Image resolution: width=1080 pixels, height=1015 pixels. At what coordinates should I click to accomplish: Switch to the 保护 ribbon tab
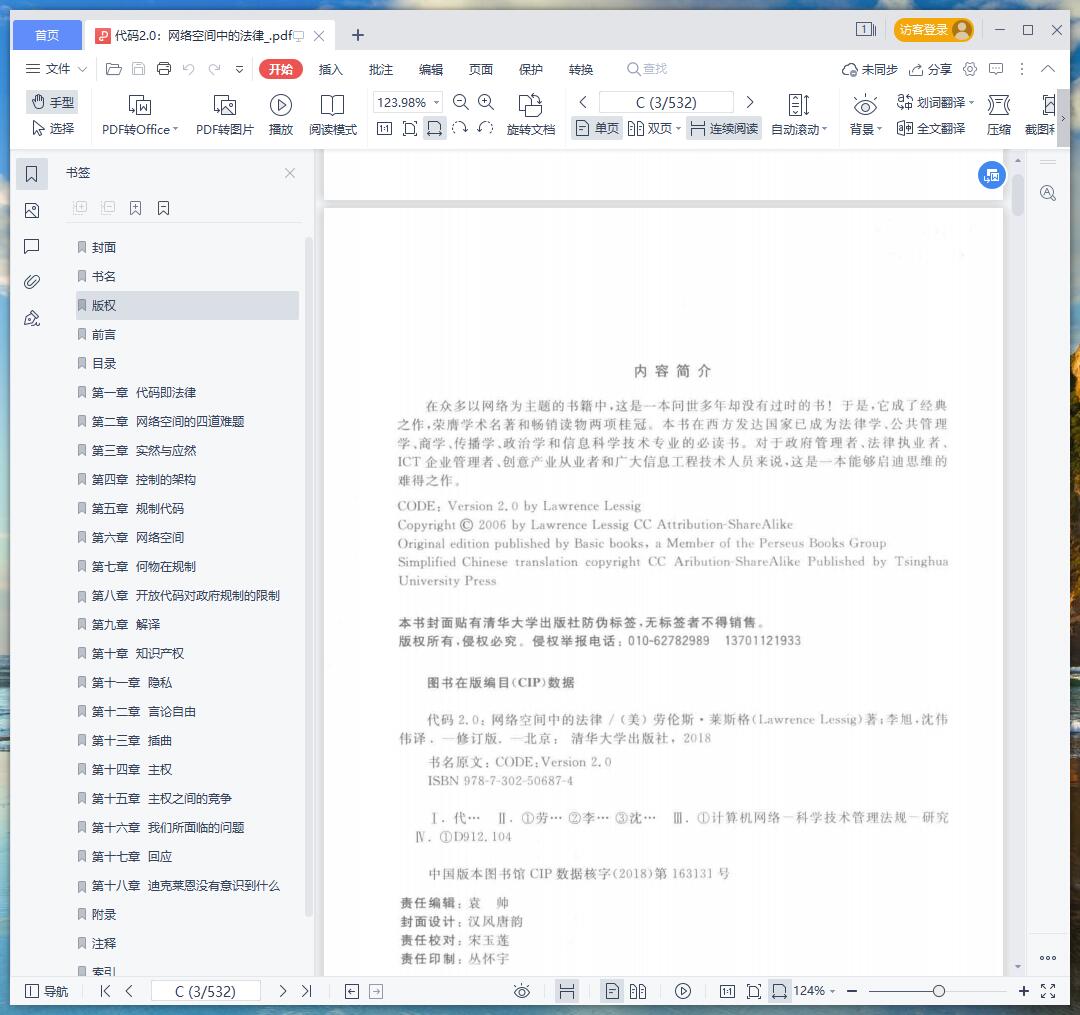(x=530, y=70)
